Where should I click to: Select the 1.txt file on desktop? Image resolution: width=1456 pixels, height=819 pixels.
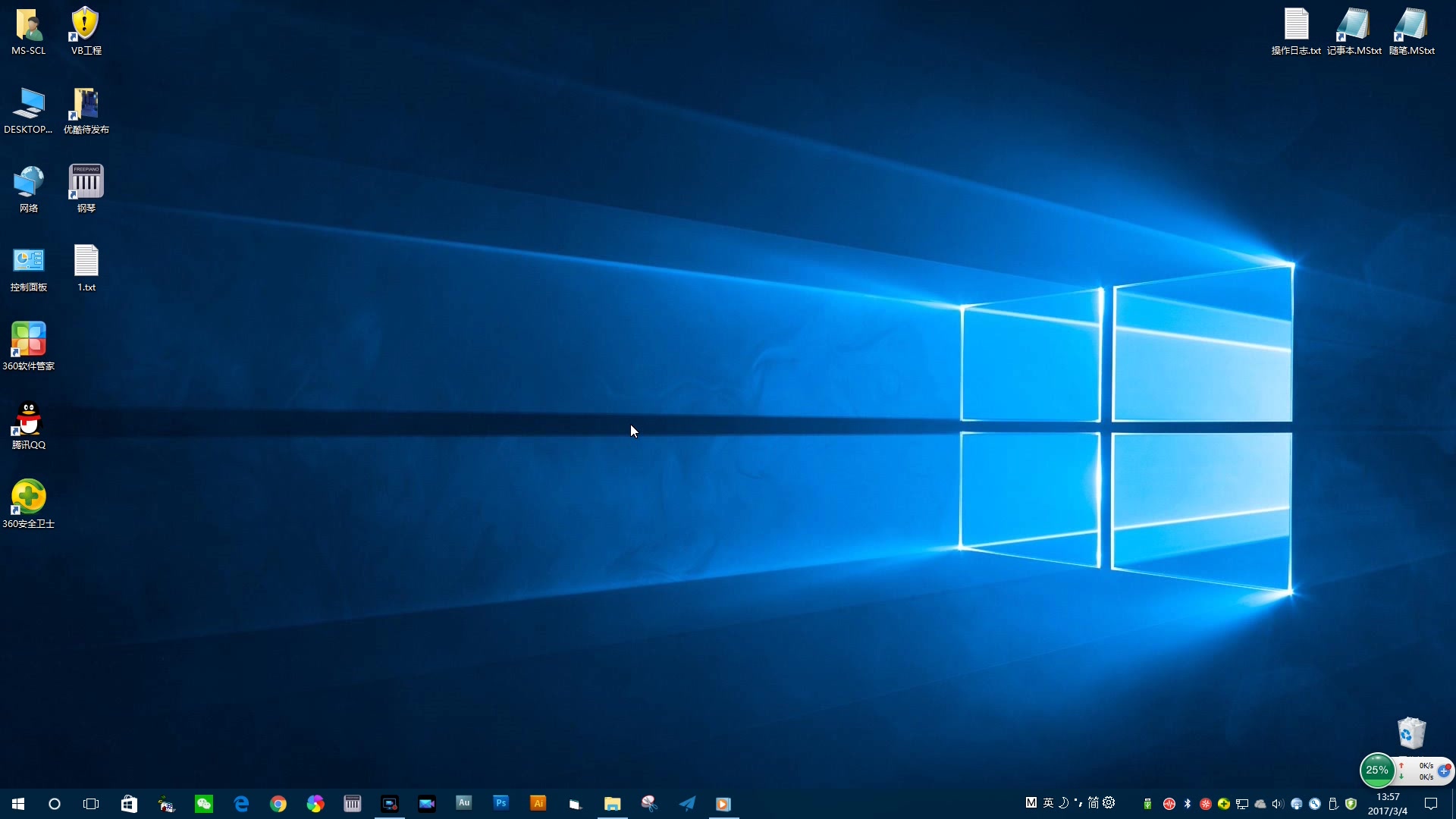pyautogui.click(x=86, y=268)
